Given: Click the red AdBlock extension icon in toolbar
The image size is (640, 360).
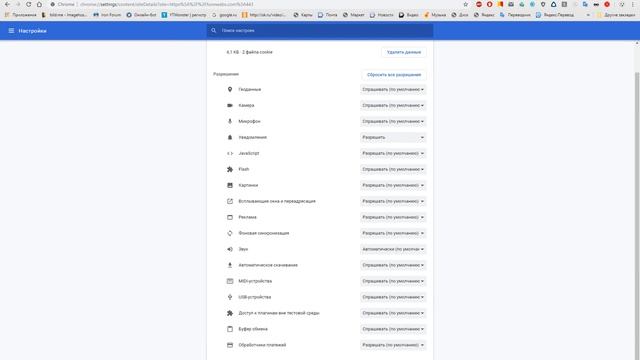Looking at the screenshot, I should (x=479, y=4).
